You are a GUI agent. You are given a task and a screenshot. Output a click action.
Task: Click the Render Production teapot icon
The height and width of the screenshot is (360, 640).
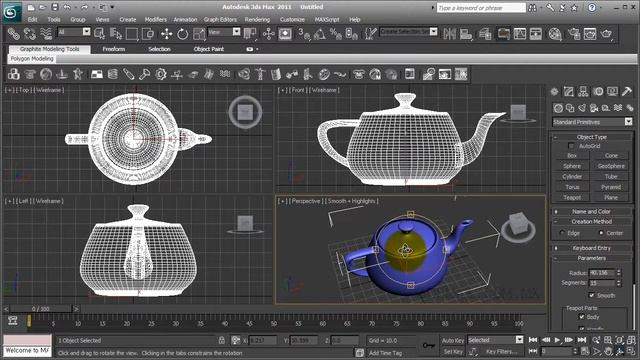pyautogui.click(x=607, y=33)
